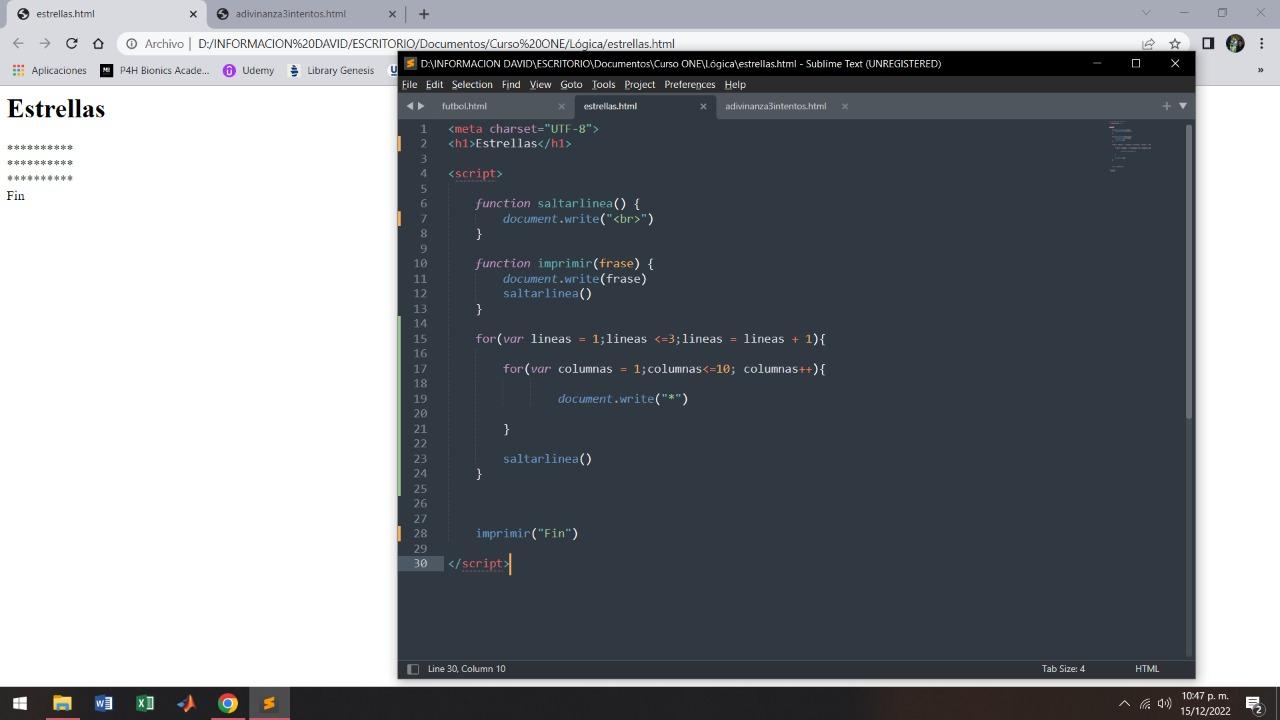Go back in Chrome

pyautogui.click(x=18, y=43)
